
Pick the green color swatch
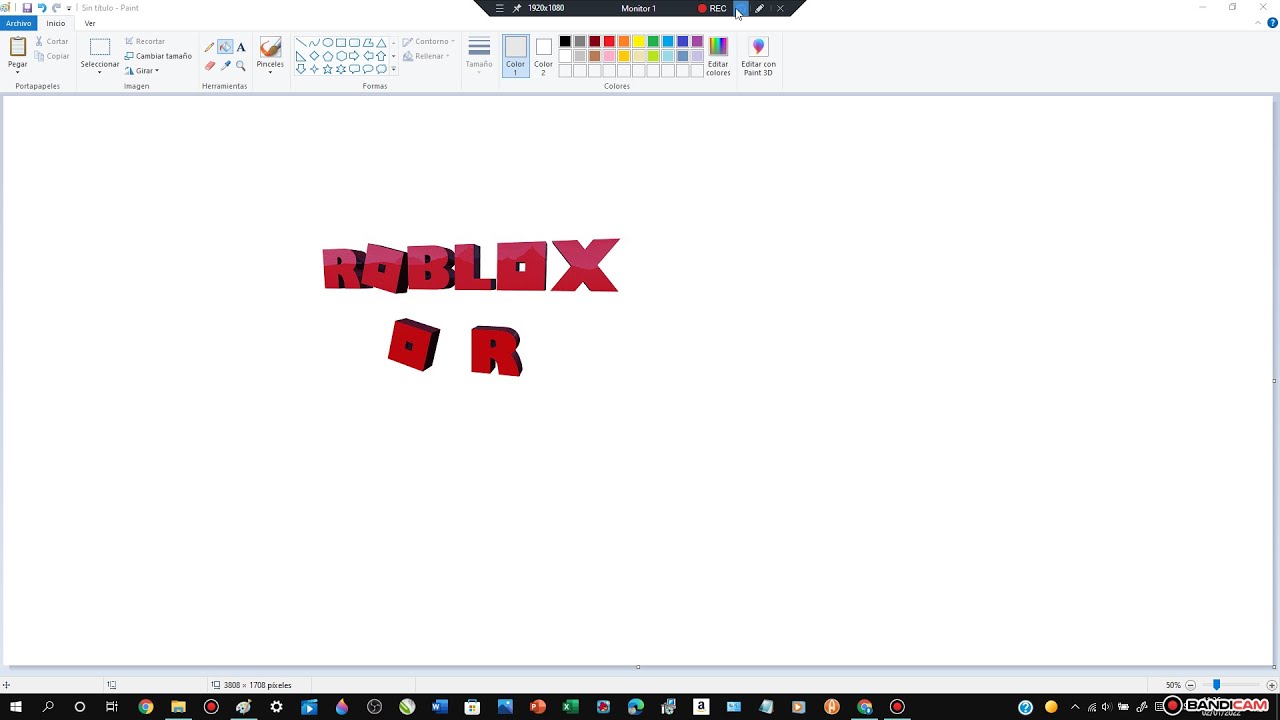coord(653,42)
